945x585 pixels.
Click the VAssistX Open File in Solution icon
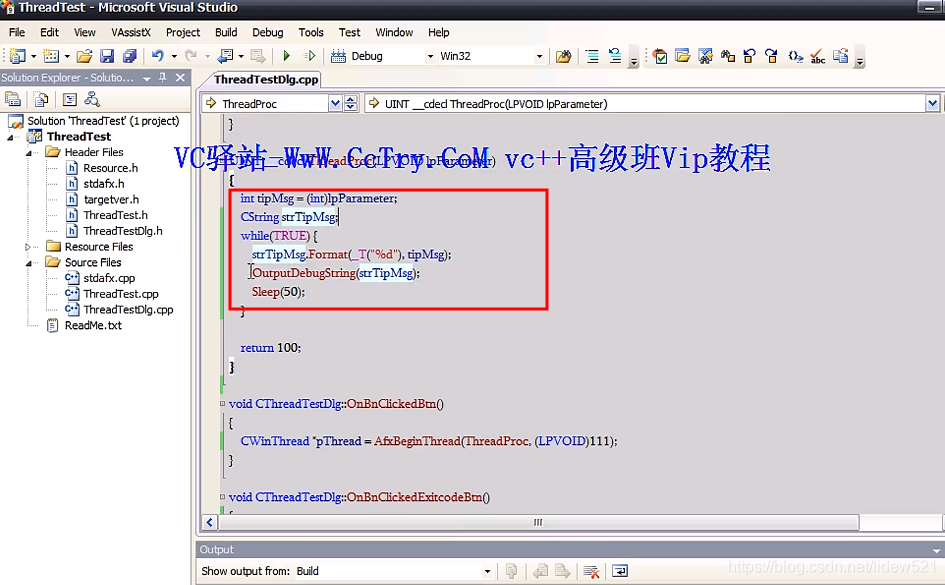click(682, 57)
